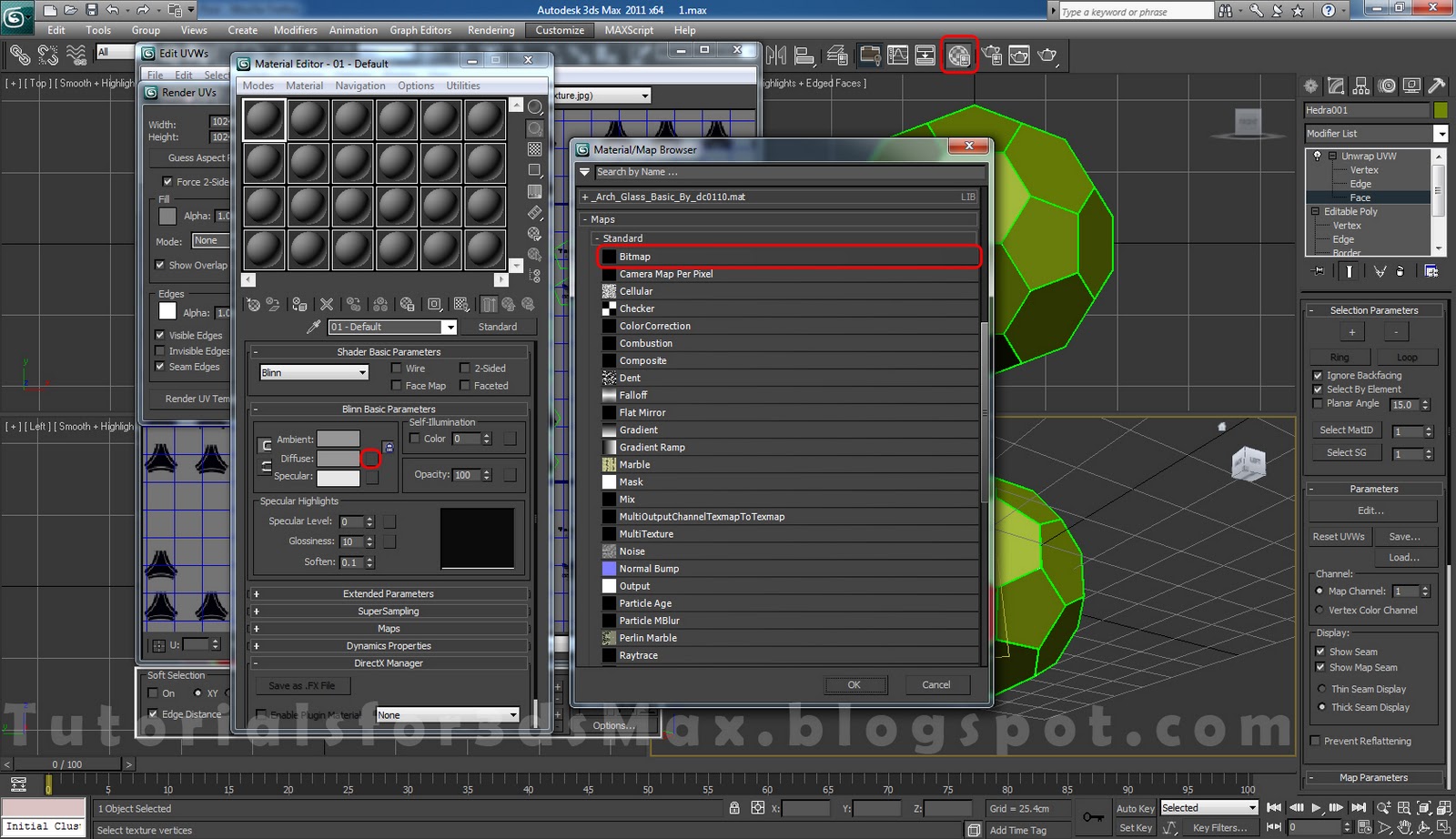Click the Sample Type sphere icon

535,107
